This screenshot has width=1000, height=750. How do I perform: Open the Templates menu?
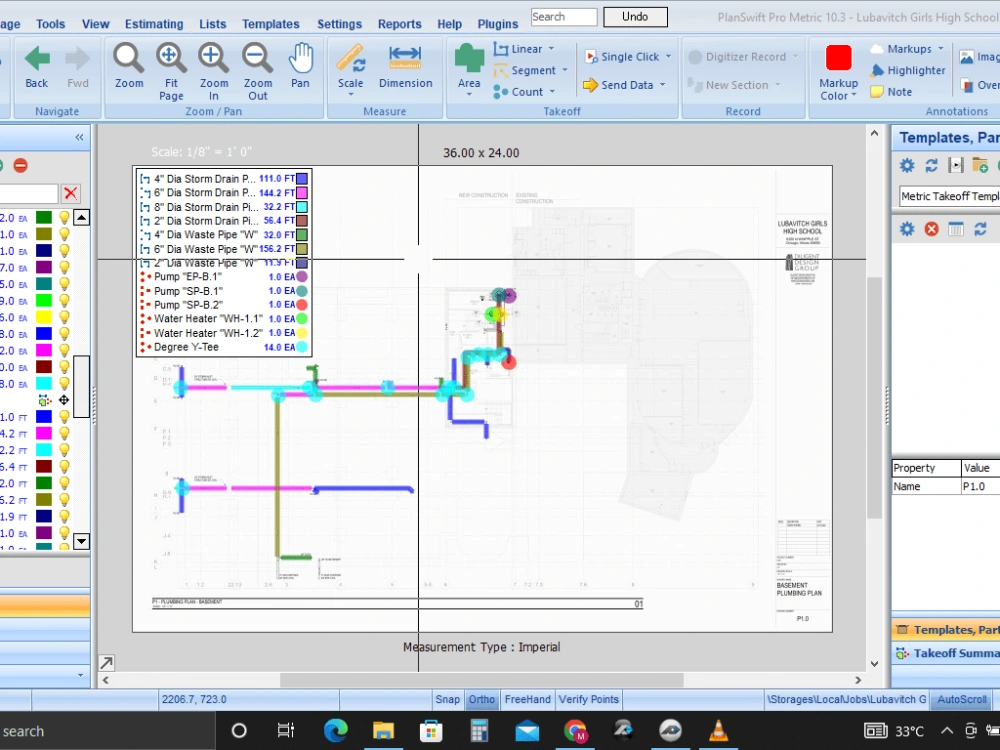tap(270, 24)
